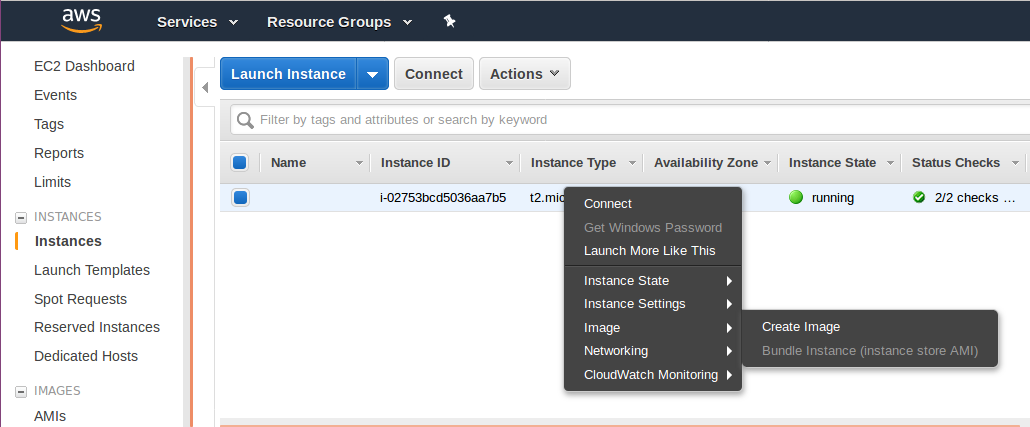
Task: Expand the Image submenu entry
Action: [653, 327]
